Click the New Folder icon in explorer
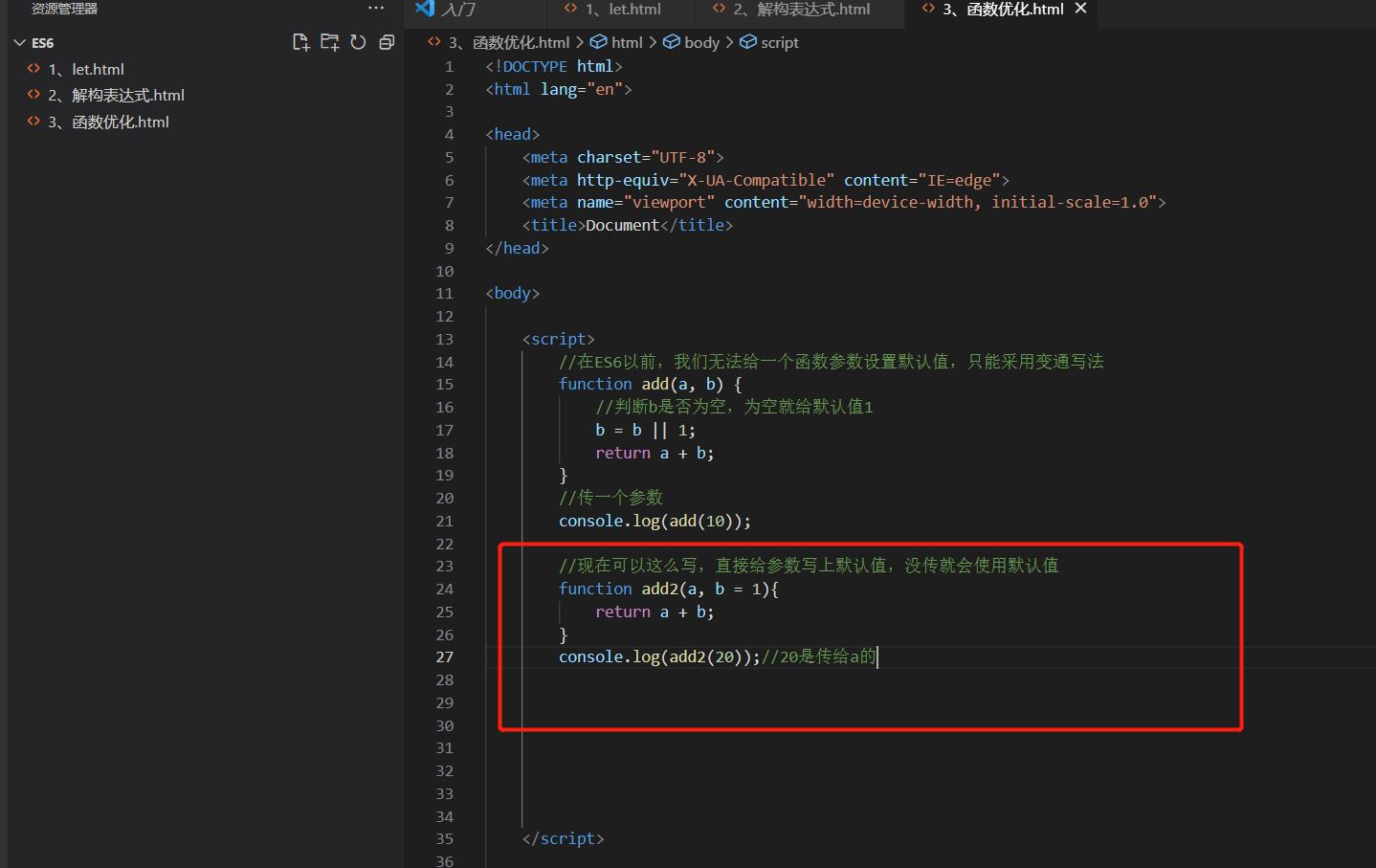Viewport: 1376px width, 868px height. [329, 42]
